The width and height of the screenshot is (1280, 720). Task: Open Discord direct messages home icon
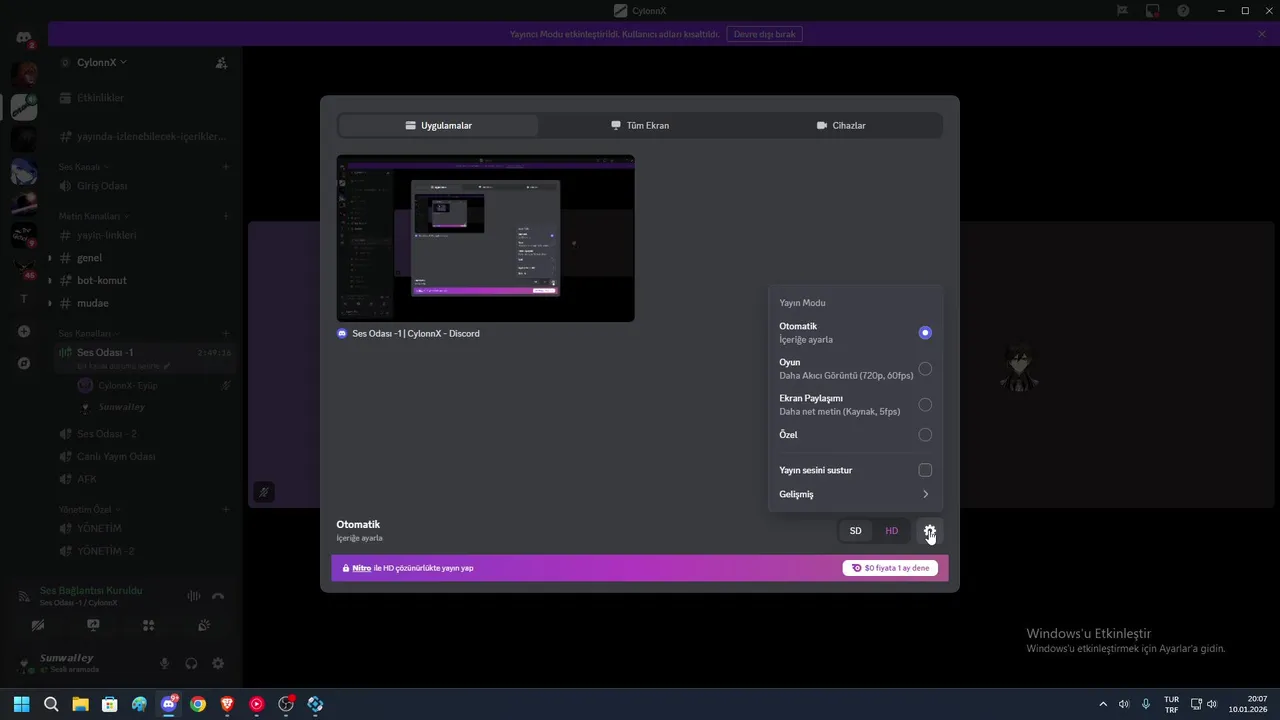coord(24,38)
